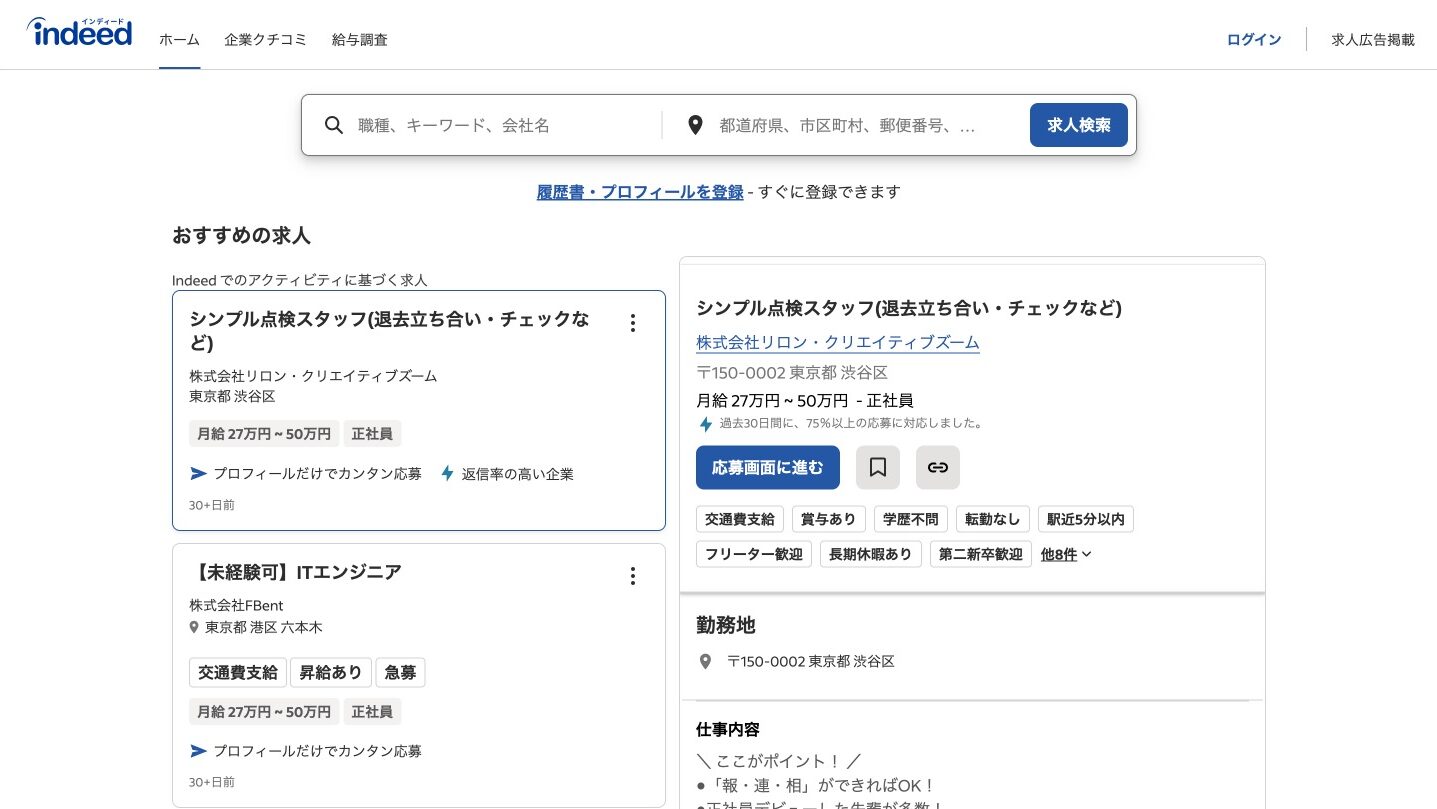This screenshot has width=1437, height=809.
Task: Open 求人広告掲載 link
Action: point(1372,40)
